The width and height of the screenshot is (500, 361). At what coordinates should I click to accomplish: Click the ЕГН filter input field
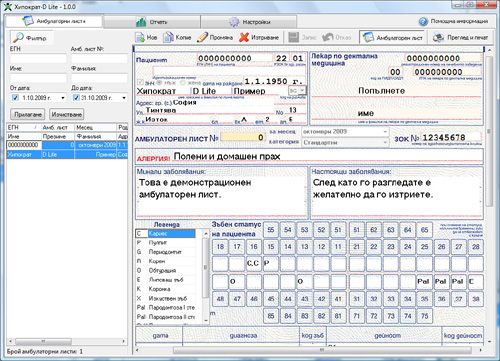click(38, 59)
